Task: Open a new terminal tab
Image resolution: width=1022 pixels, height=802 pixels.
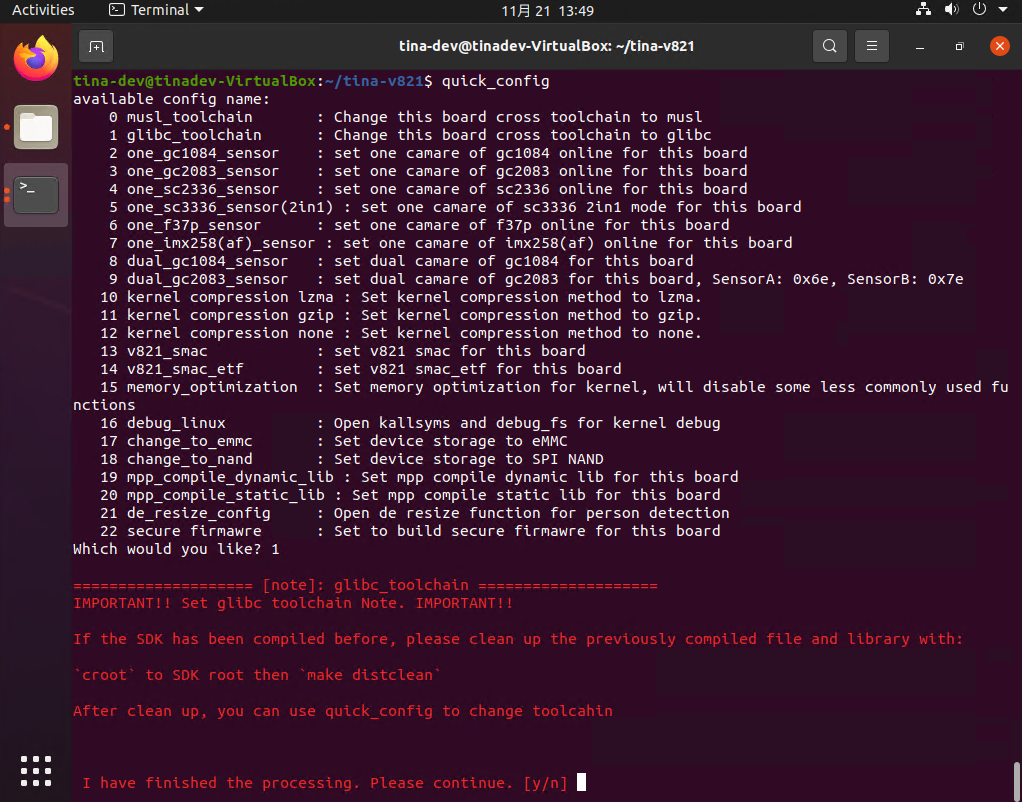Action: (x=95, y=46)
